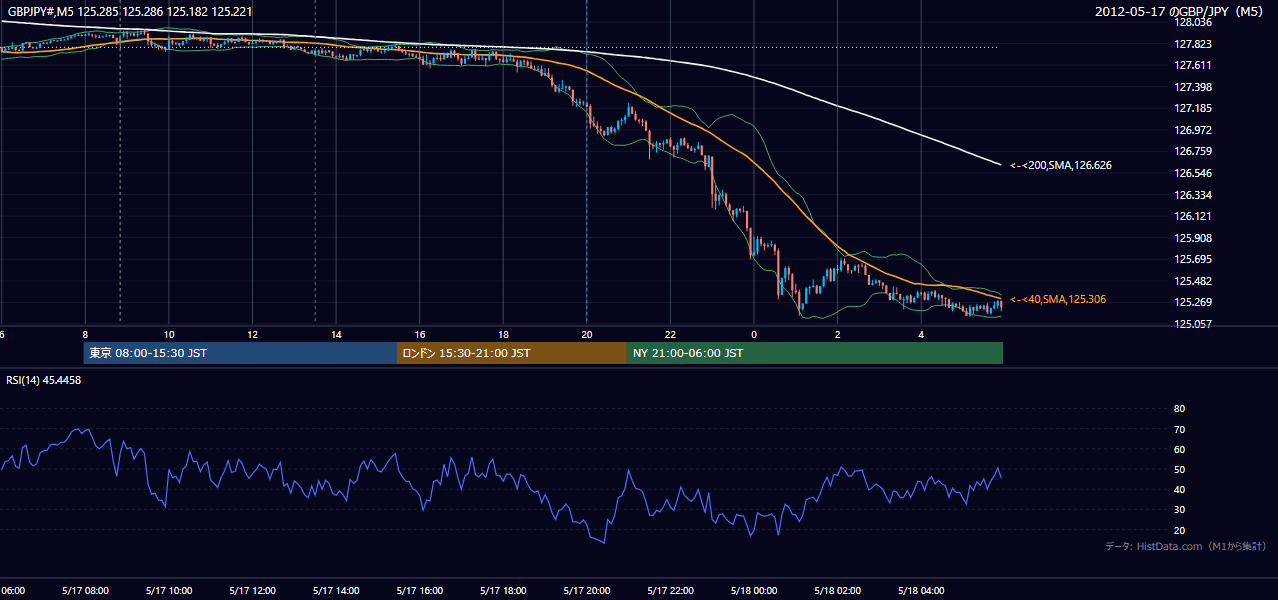Click price axis value 128.036
The image size is (1278, 600).
(x=1194, y=22)
